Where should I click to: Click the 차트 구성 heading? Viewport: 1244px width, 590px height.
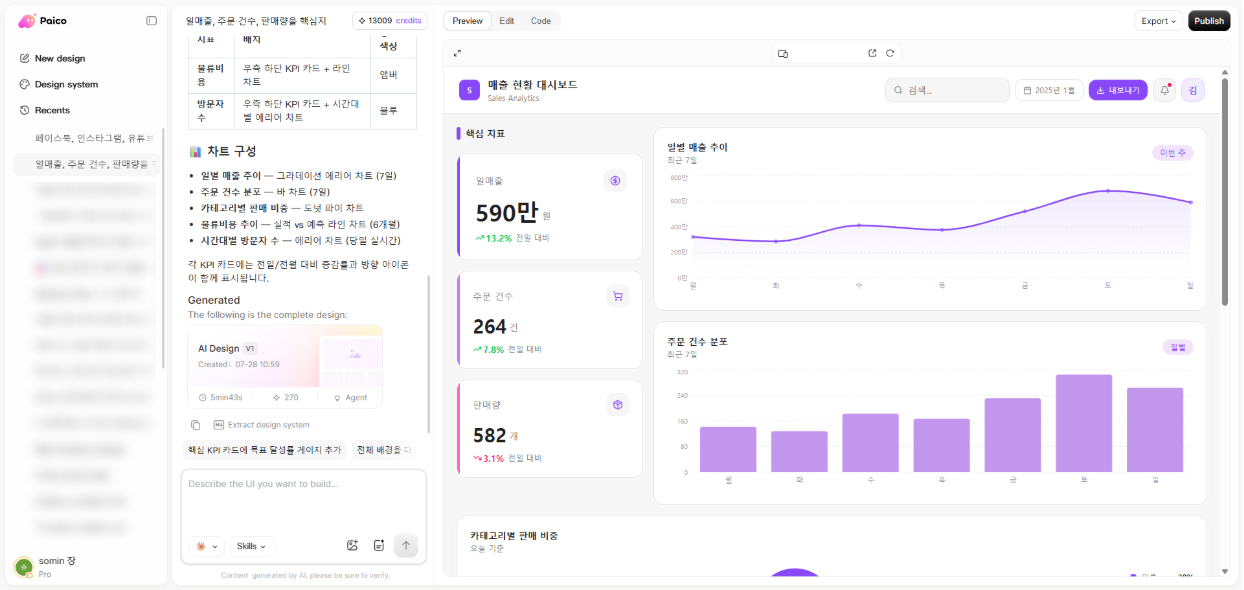tap(232, 151)
